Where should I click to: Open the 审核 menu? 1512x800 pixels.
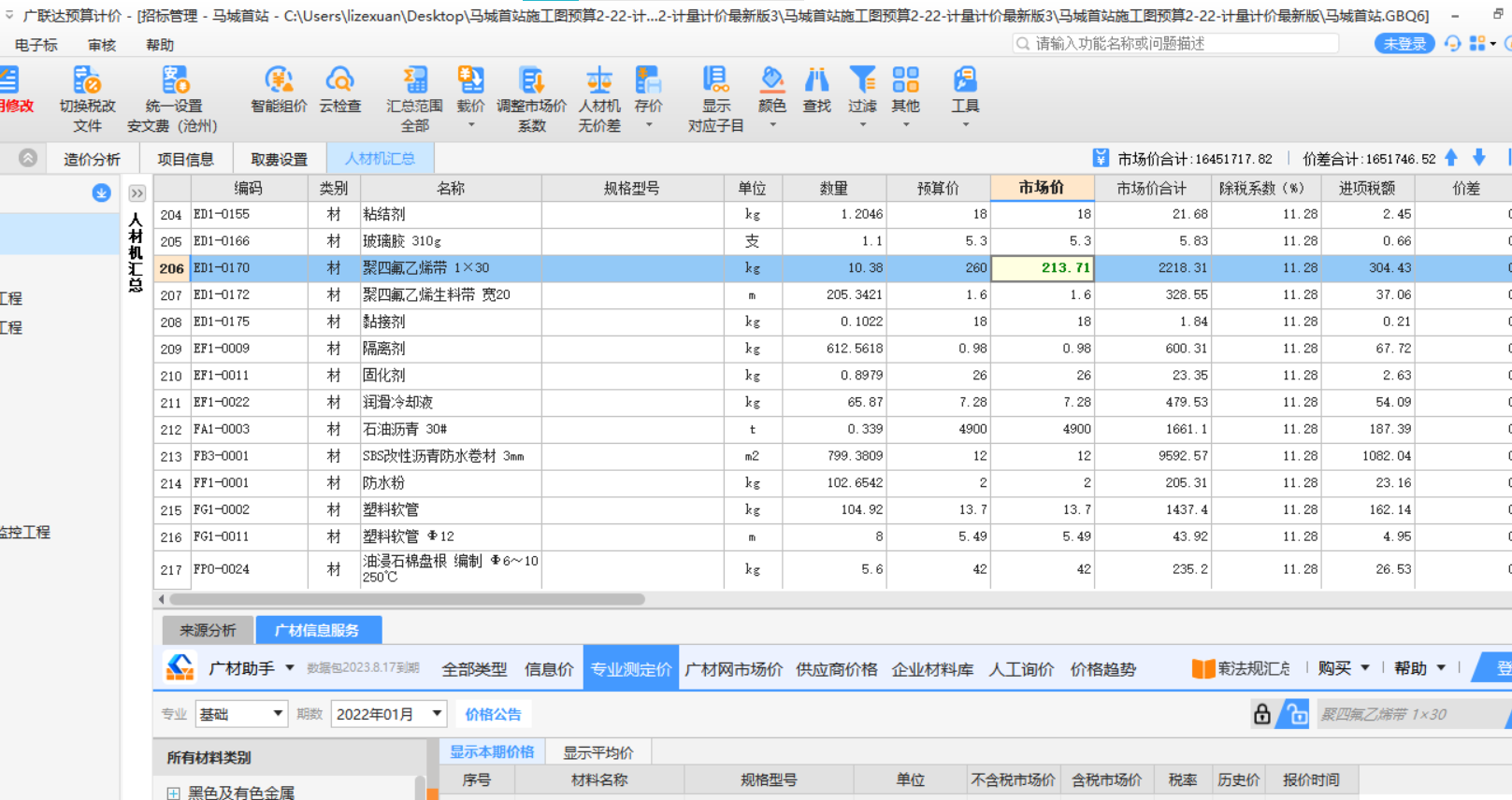pyautogui.click(x=102, y=45)
